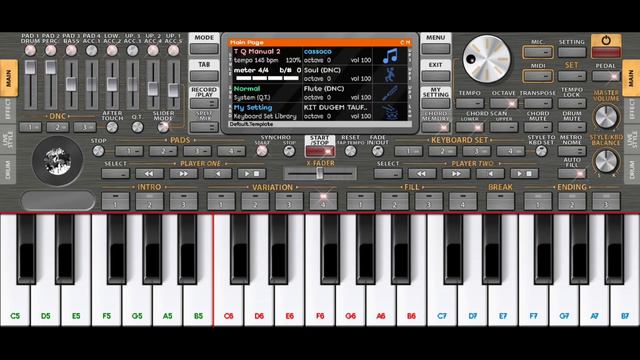Open the Player Two Select button
Screen dimensions: 640x360
tap(388, 173)
